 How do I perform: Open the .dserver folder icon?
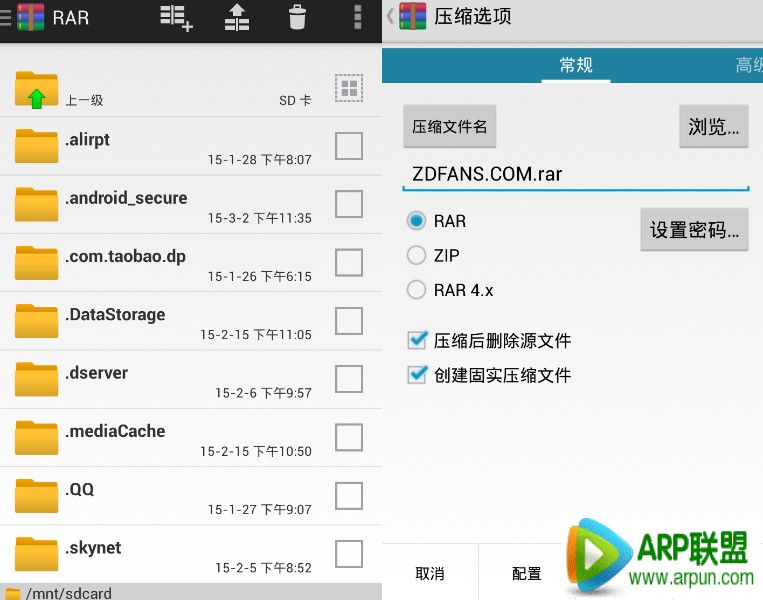(36, 379)
